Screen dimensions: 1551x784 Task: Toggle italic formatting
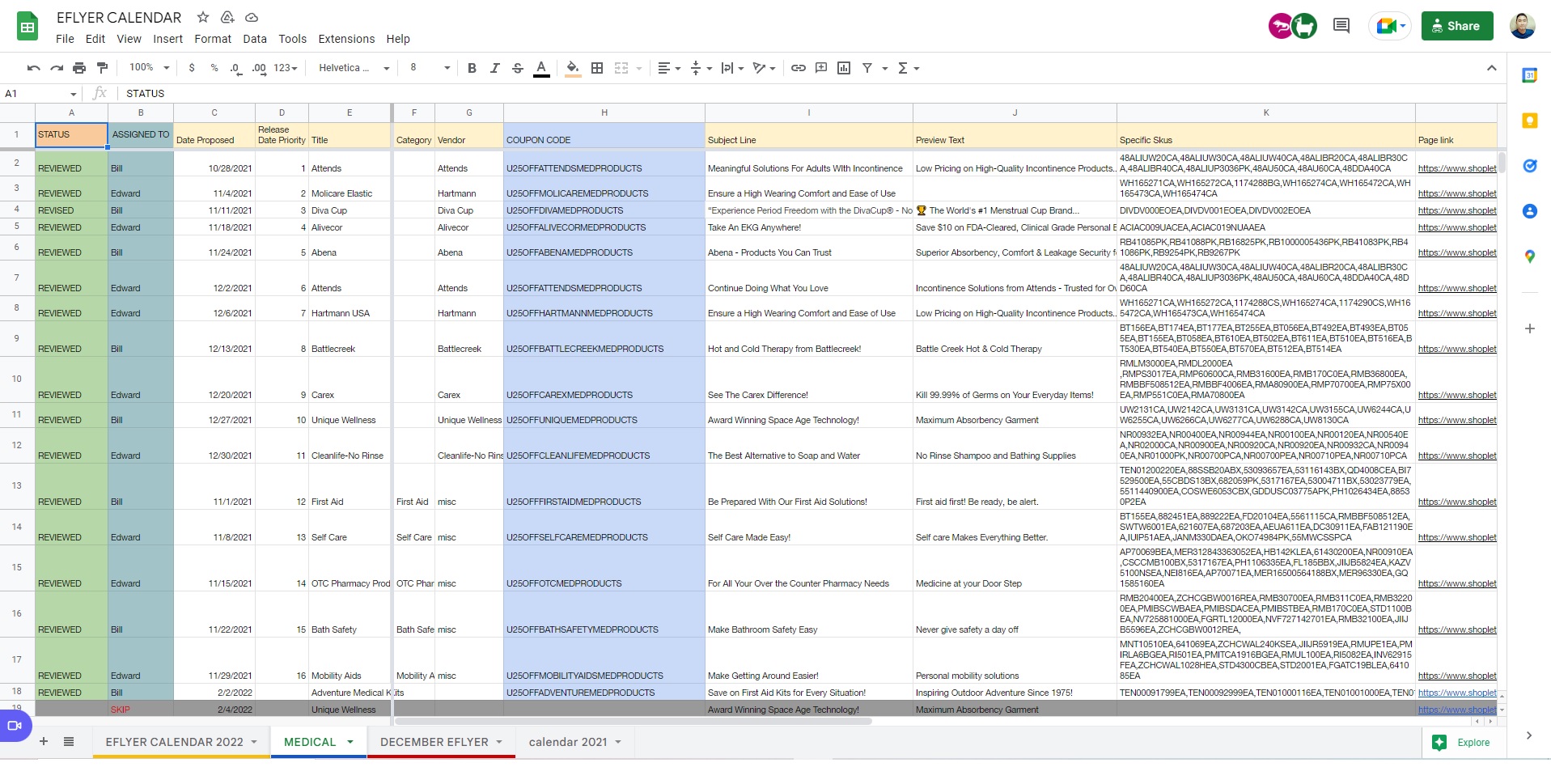coord(494,68)
